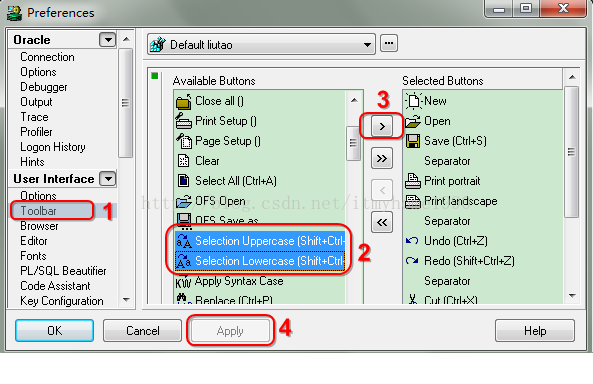Click the Cancel button
The width and height of the screenshot is (593, 384).
pos(143,331)
